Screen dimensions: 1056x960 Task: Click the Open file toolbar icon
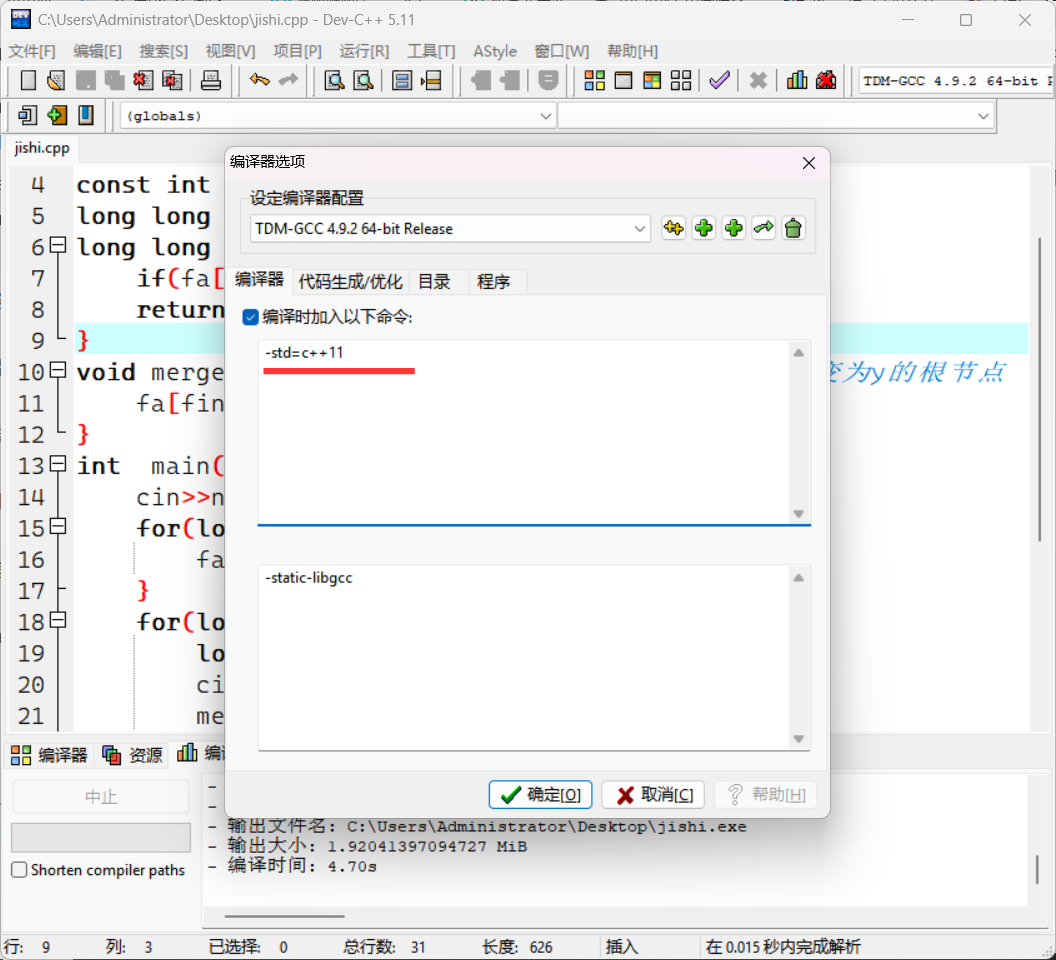tap(57, 81)
